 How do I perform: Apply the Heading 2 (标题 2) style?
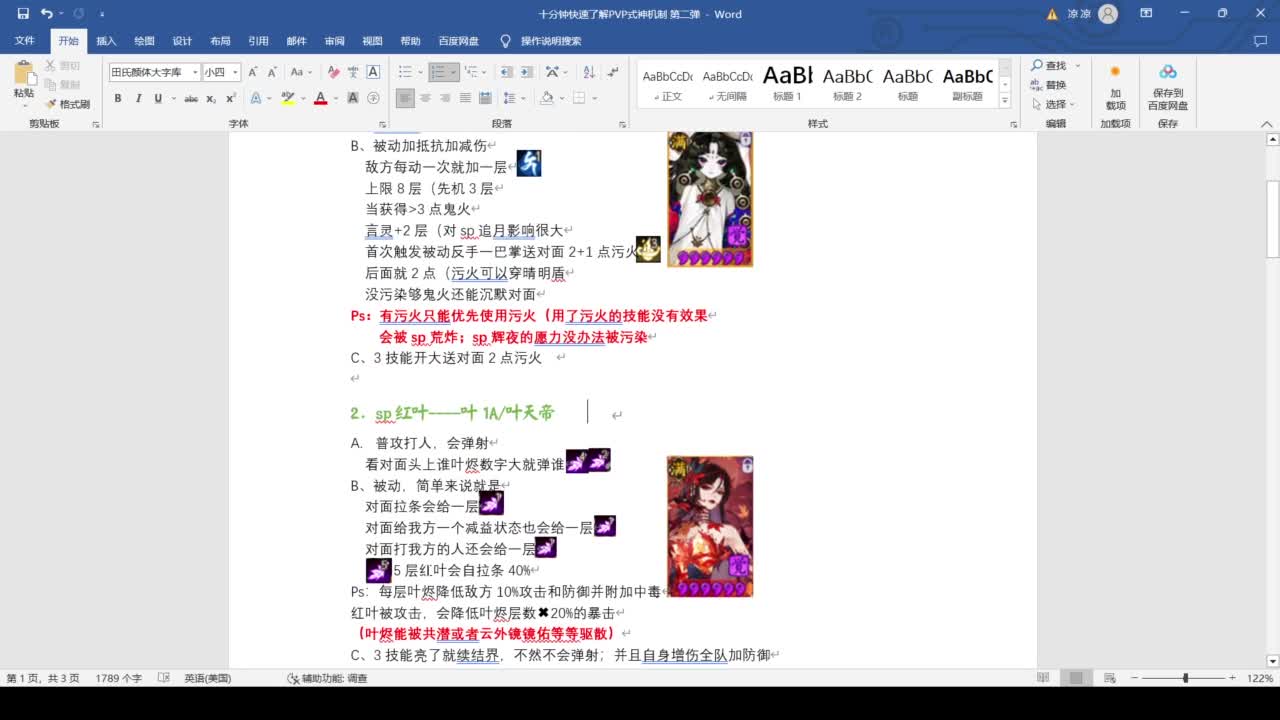847,82
